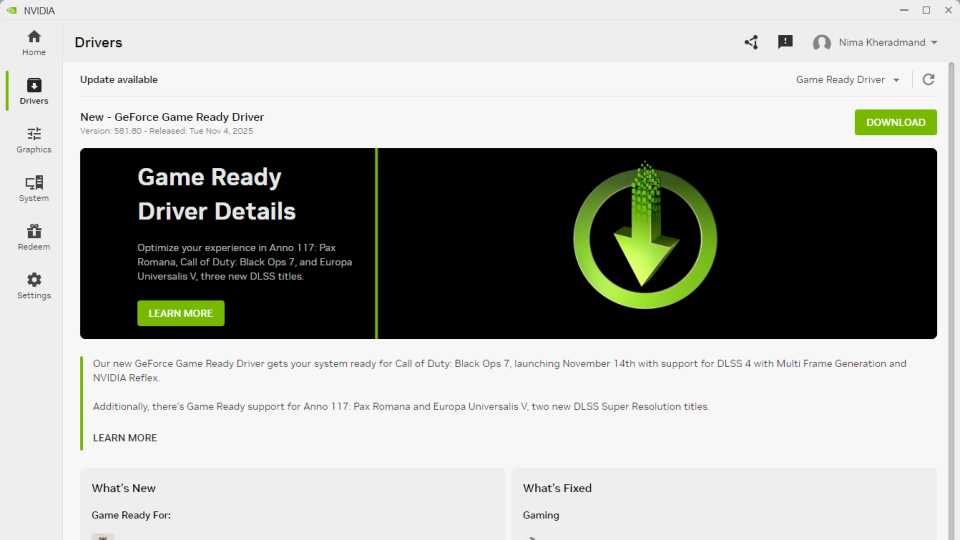Select the Drivers tab in sidebar
Viewport: 960px width, 540px height.
(34, 91)
